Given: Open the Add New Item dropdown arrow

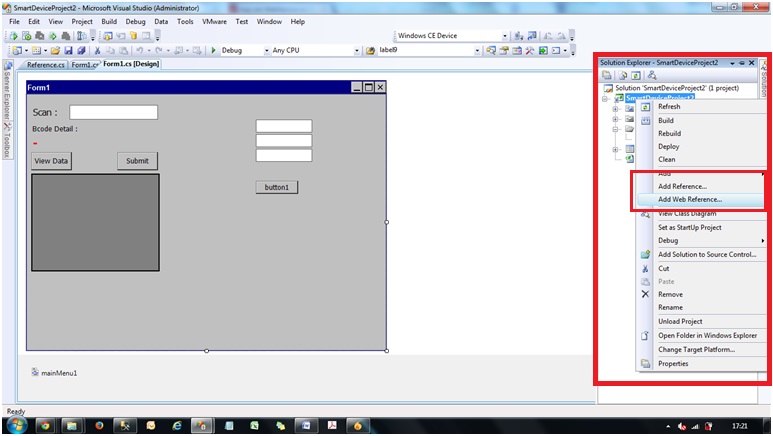Looking at the screenshot, I should (45, 51).
